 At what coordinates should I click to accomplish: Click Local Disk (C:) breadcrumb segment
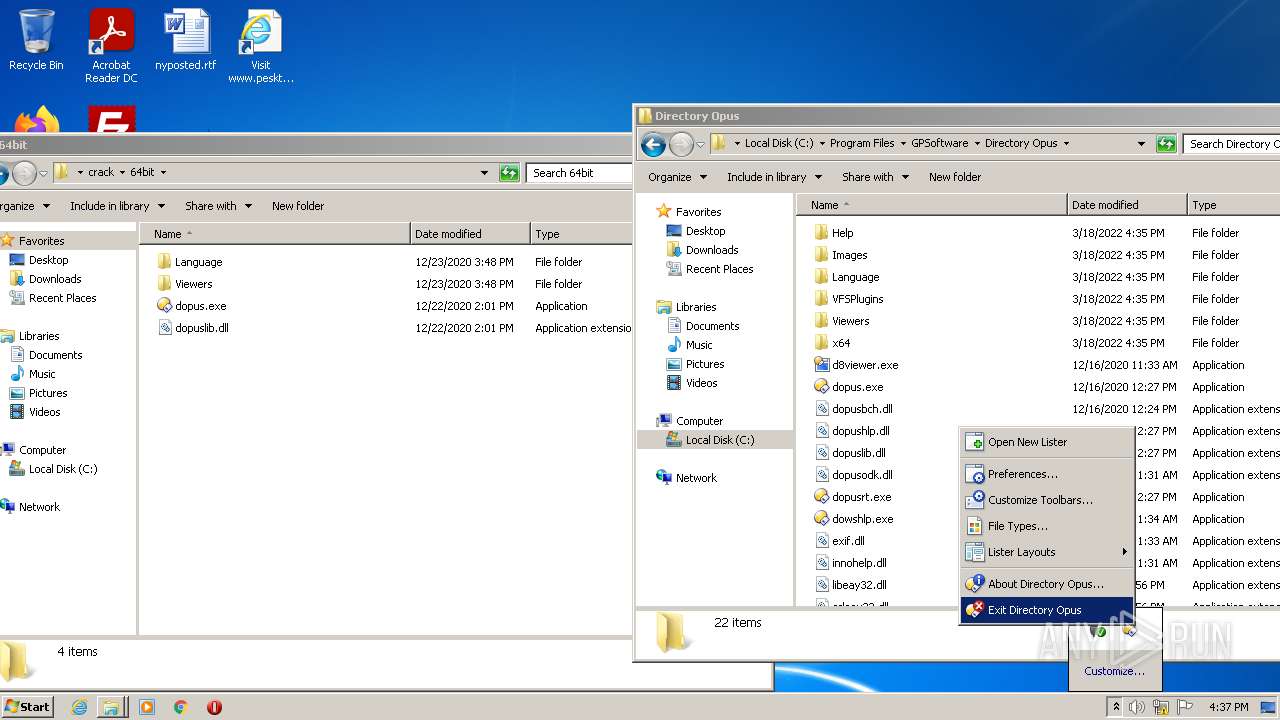(x=779, y=144)
